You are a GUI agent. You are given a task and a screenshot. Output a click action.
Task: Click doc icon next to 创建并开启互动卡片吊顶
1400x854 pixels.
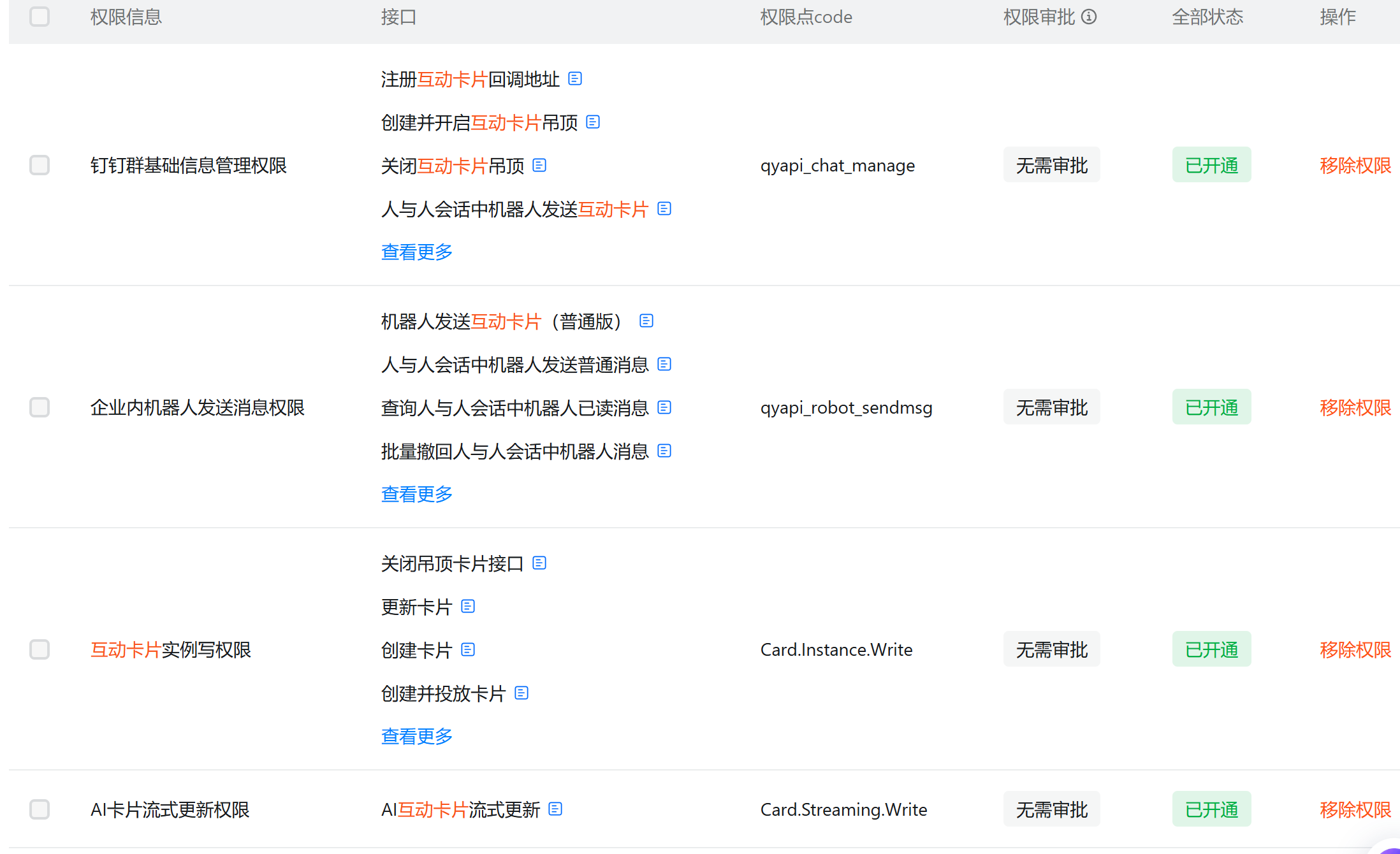click(593, 122)
